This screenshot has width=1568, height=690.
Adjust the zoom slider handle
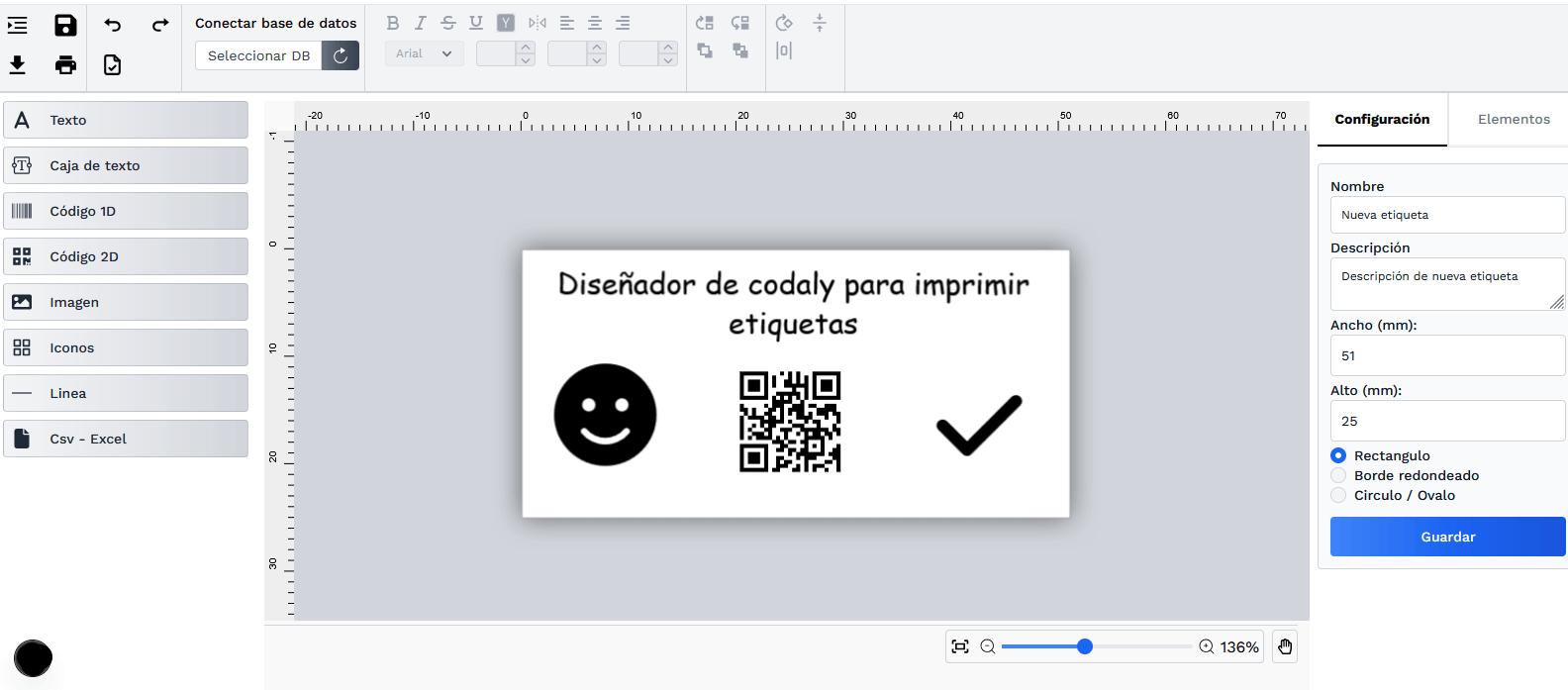(1085, 646)
